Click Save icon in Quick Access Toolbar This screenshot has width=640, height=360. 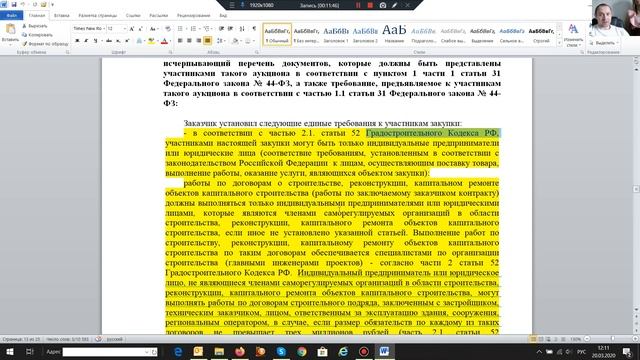pos(13,4)
